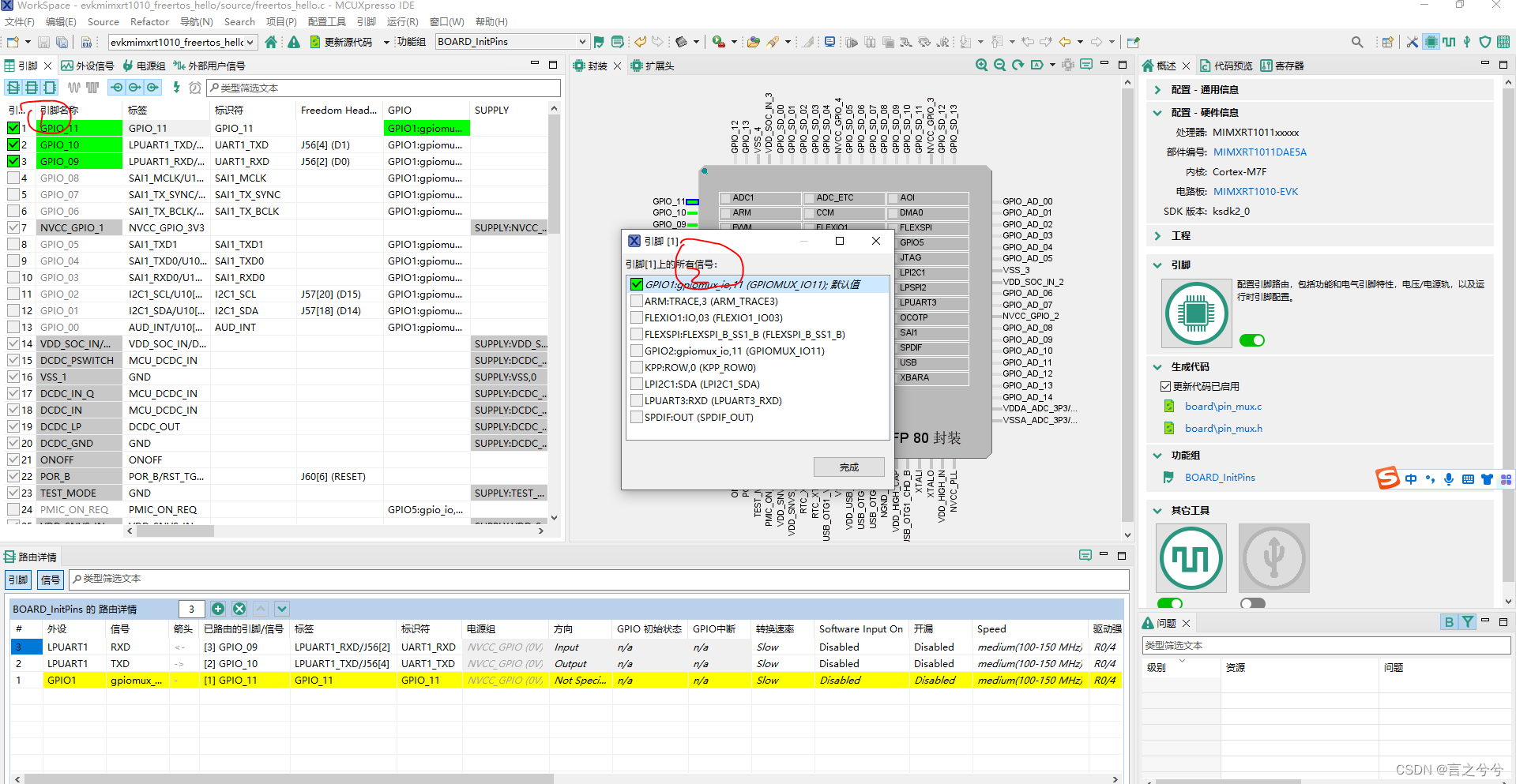
Task: Toggle the 更新代码已启用 checkbox
Action: click(1165, 386)
